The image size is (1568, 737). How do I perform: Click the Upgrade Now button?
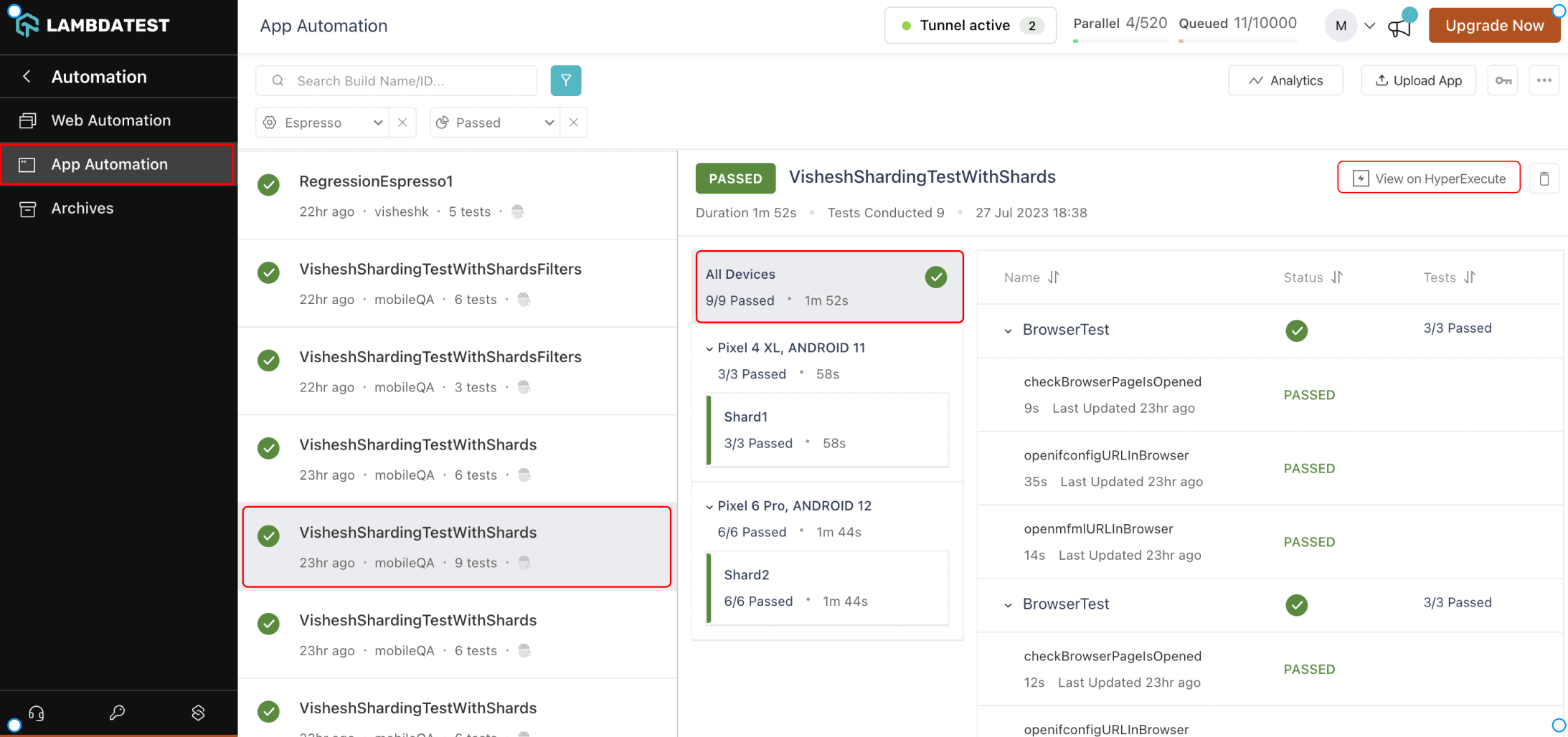(1493, 26)
